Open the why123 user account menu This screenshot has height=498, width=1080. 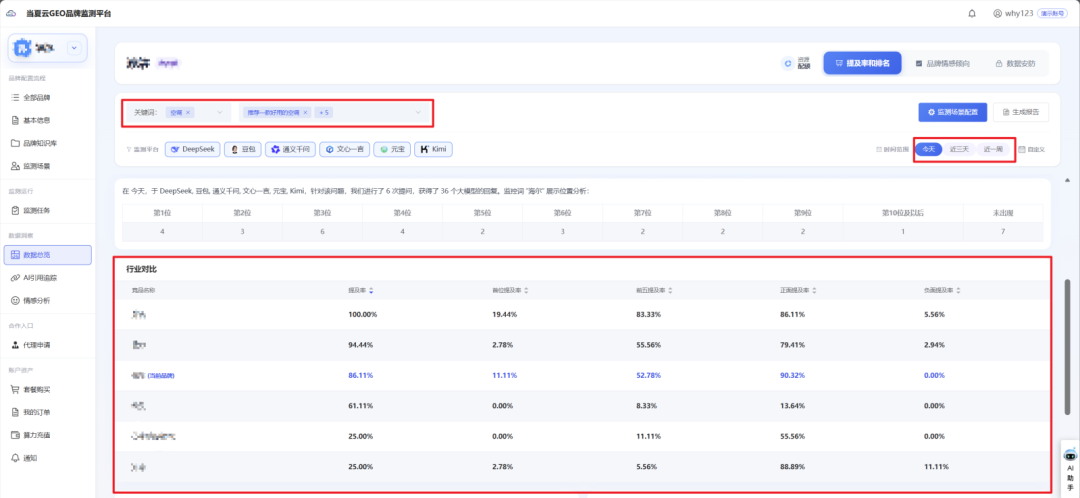point(1013,13)
